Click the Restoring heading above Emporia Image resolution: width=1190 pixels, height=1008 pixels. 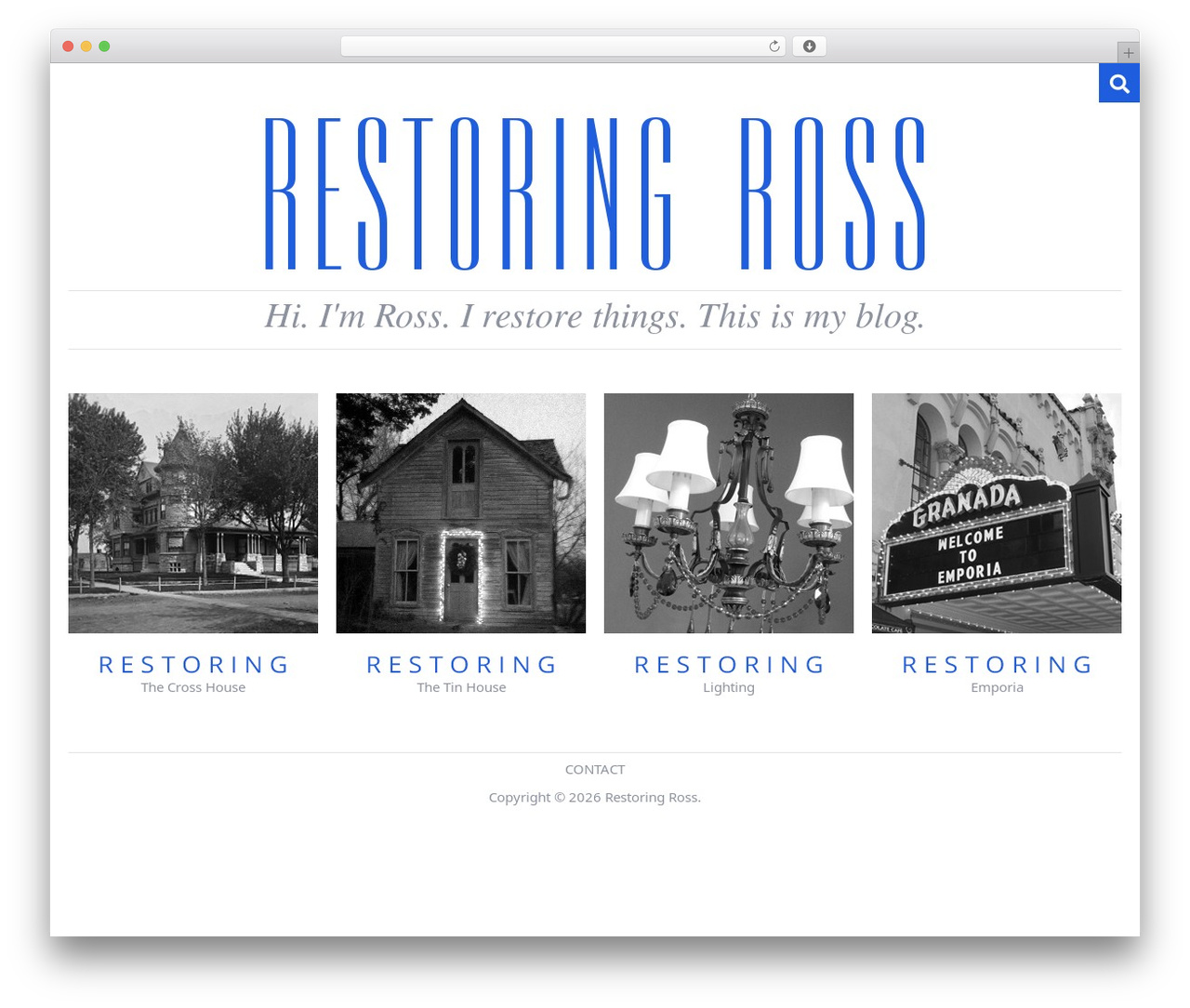pos(997,665)
